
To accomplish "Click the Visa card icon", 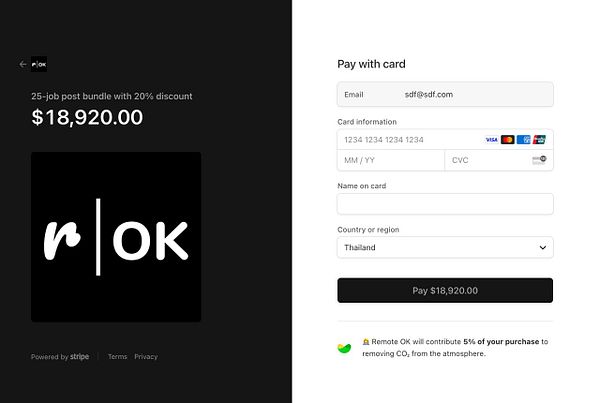I will (491, 140).
